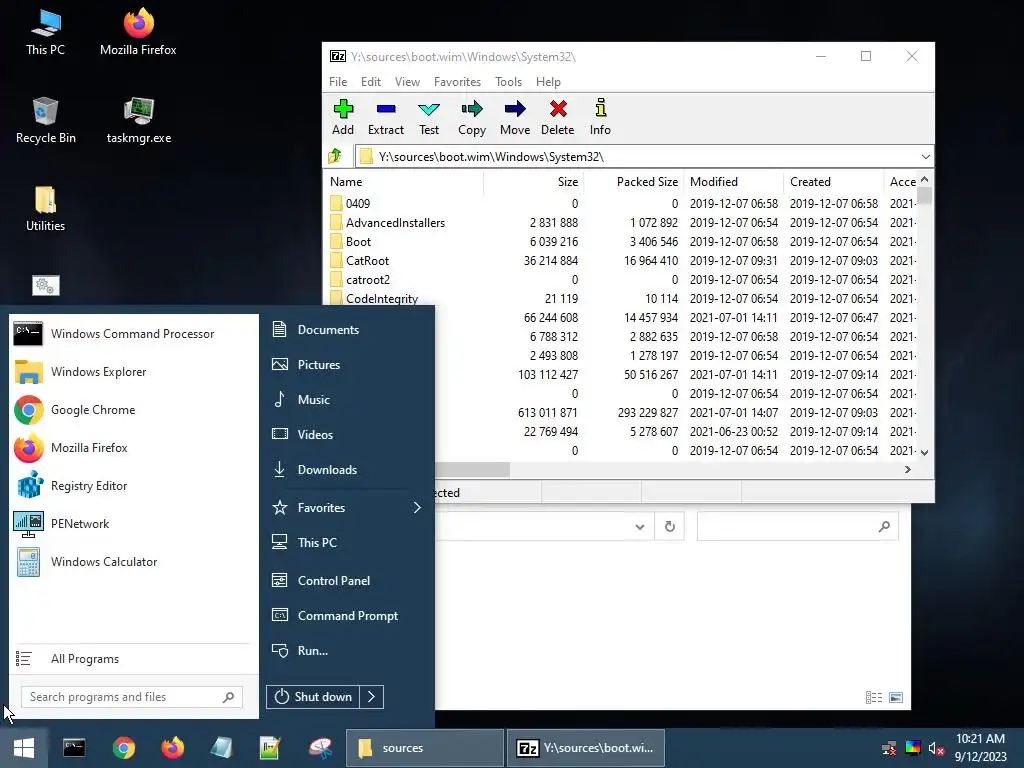
Task: Open Command Prompt from the Start menu
Action: [x=347, y=616]
